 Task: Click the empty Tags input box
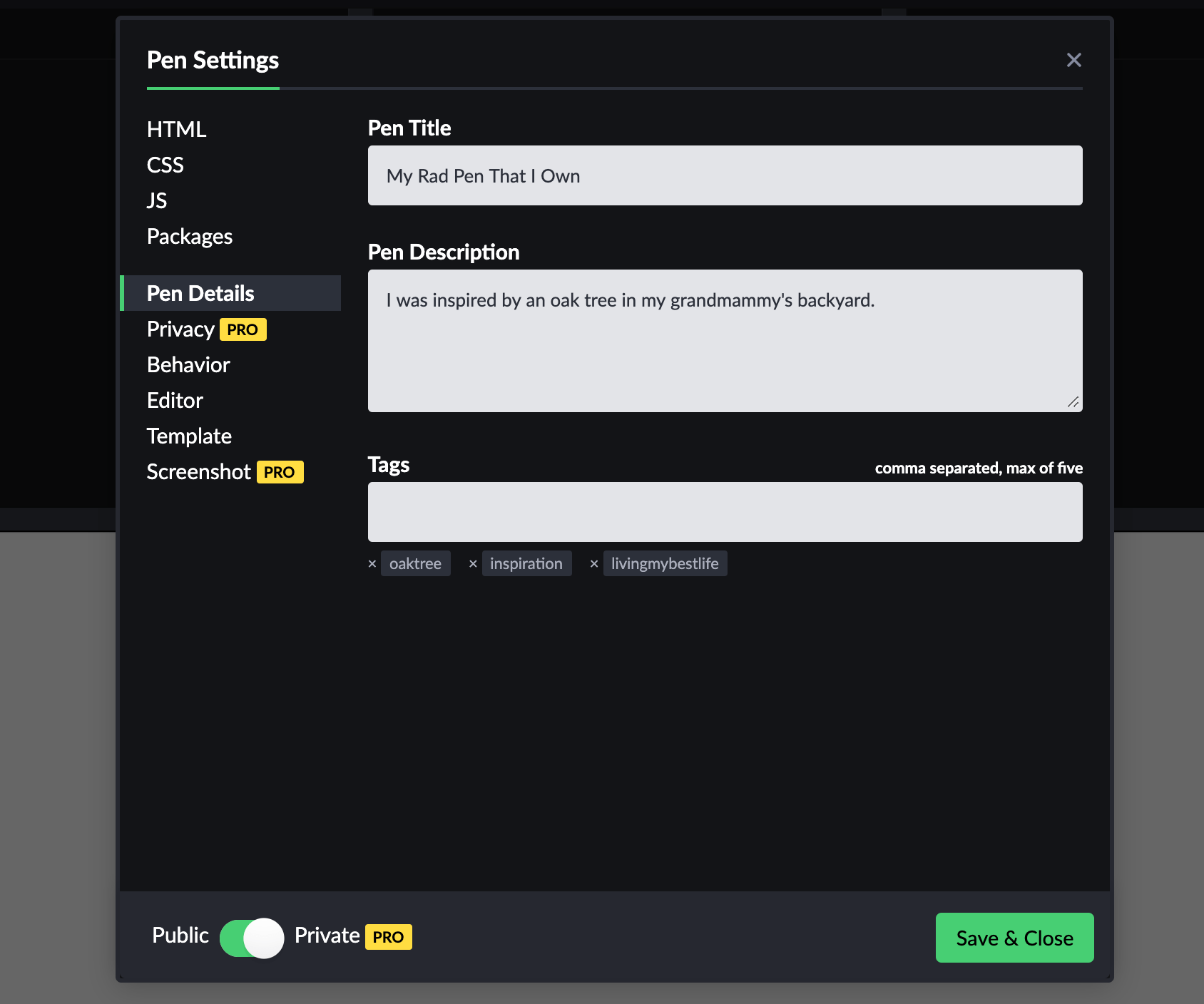coord(725,511)
